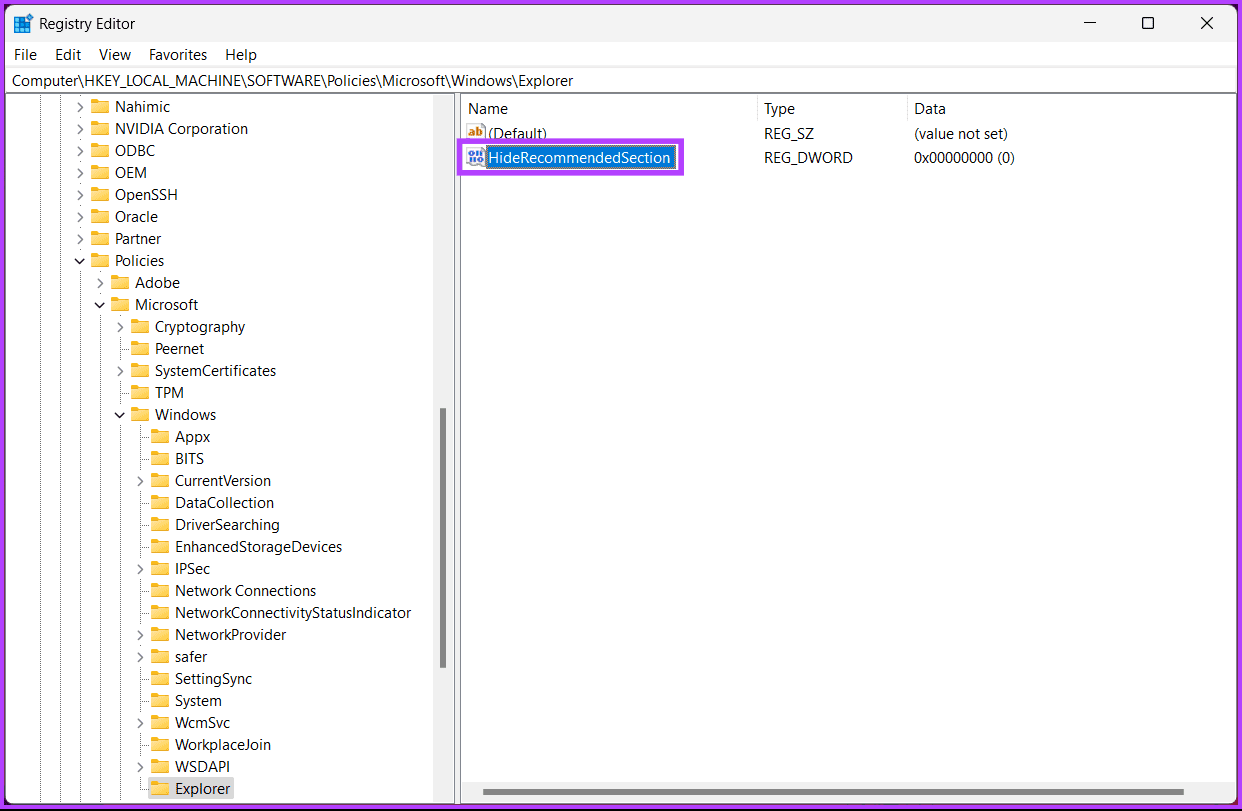Click the Adobe folder icon

[119, 283]
